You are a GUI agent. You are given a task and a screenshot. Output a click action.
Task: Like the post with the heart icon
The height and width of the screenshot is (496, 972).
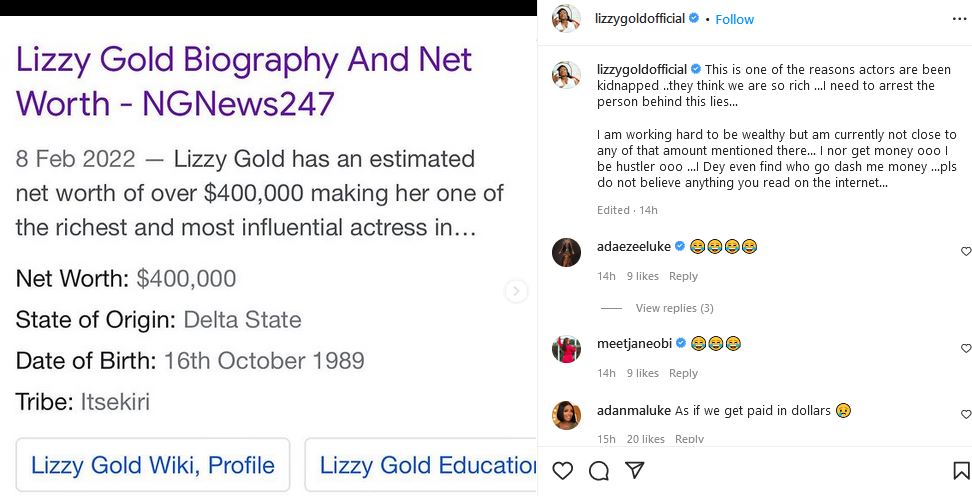[x=563, y=470]
